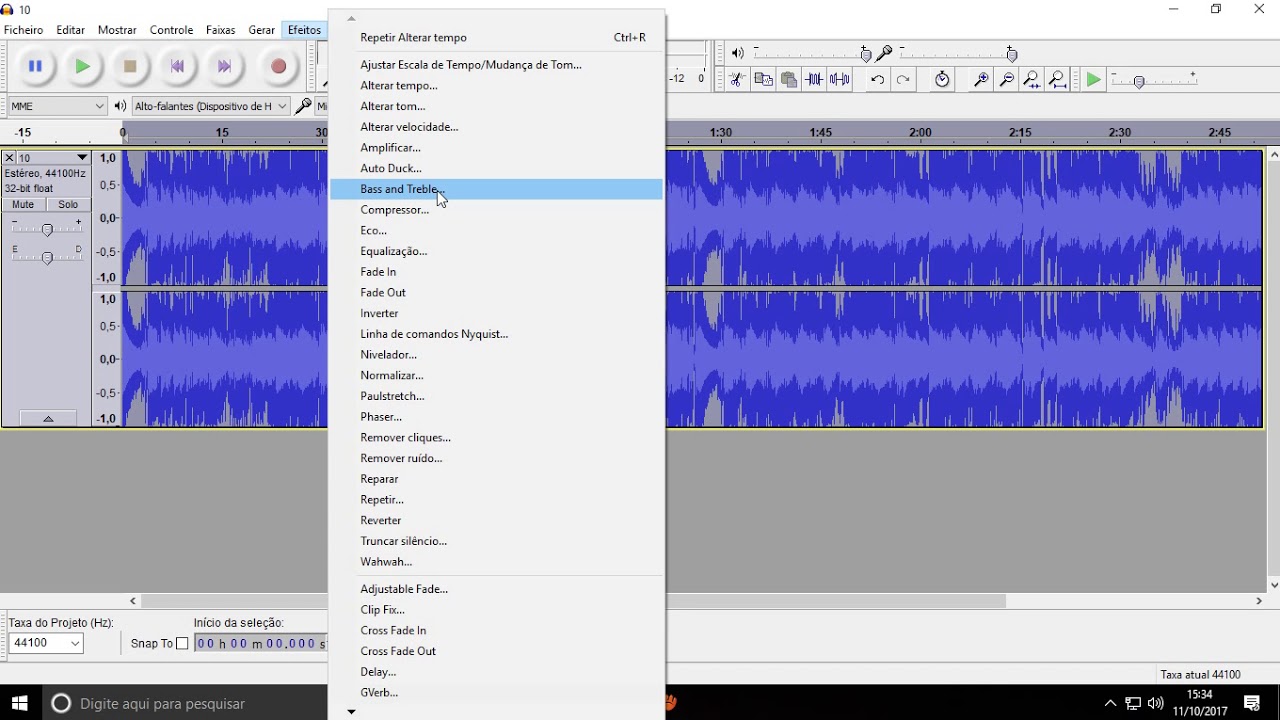
Task: Adjust the track gain slider
Action: pyautogui.click(x=47, y=230)
